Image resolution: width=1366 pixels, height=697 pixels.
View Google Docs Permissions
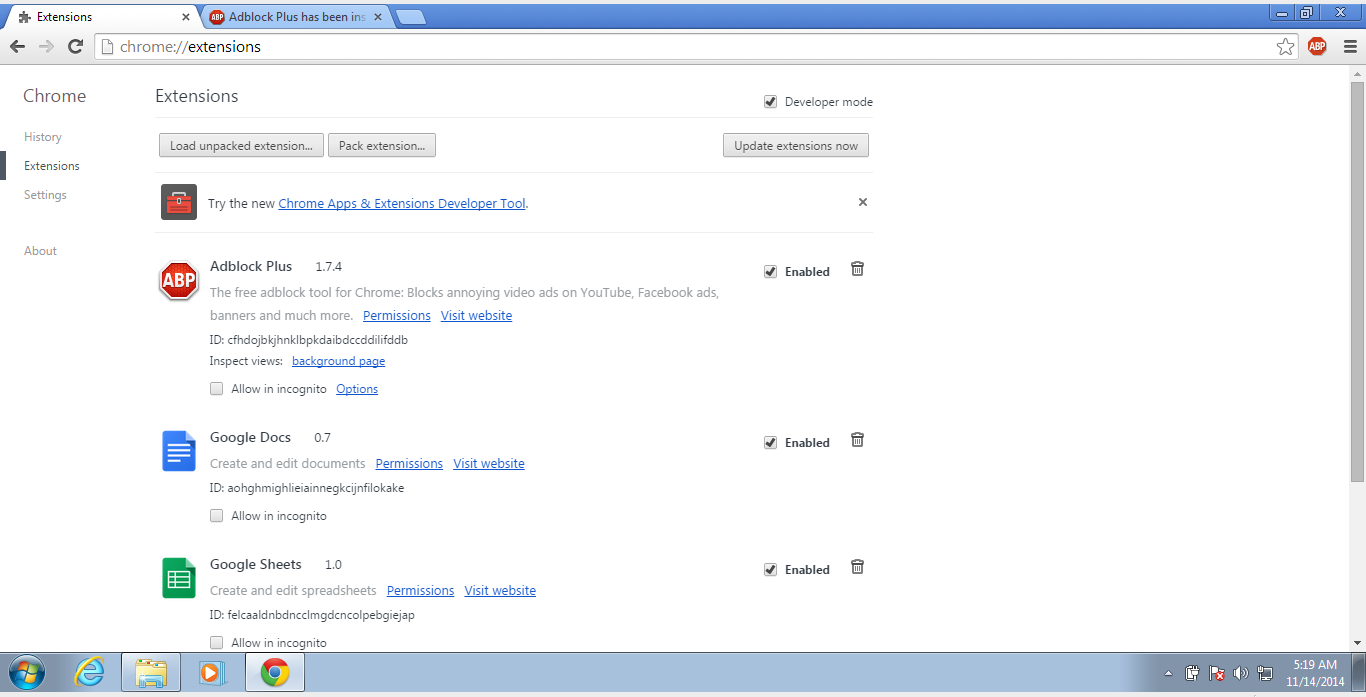(409, 464)
